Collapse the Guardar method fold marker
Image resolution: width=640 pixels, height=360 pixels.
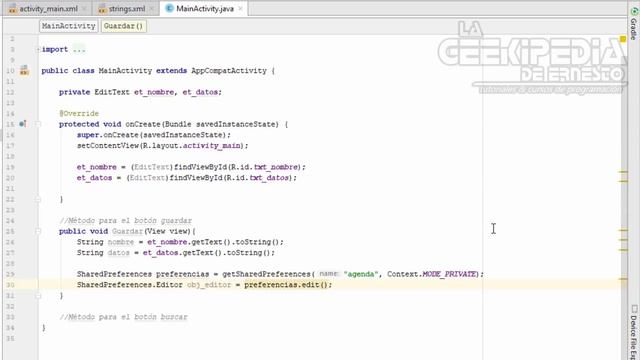coord(38,231)
